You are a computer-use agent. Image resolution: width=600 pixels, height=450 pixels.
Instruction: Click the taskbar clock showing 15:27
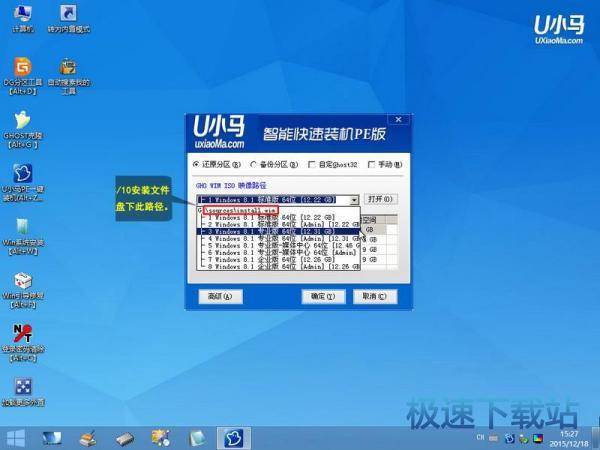(x=569, y=439)
